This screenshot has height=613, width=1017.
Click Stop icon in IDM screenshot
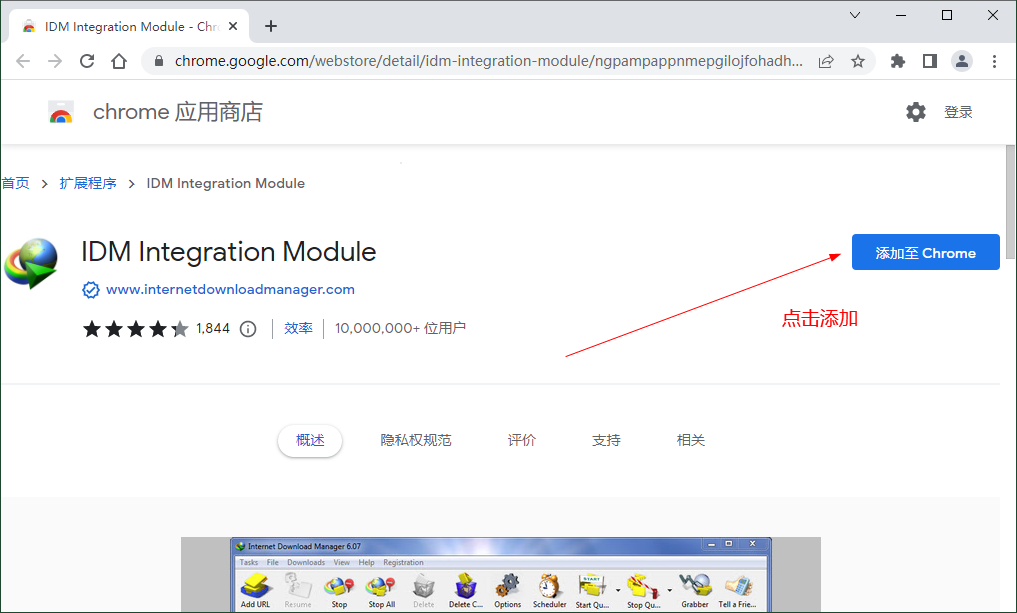pos(339,591)
